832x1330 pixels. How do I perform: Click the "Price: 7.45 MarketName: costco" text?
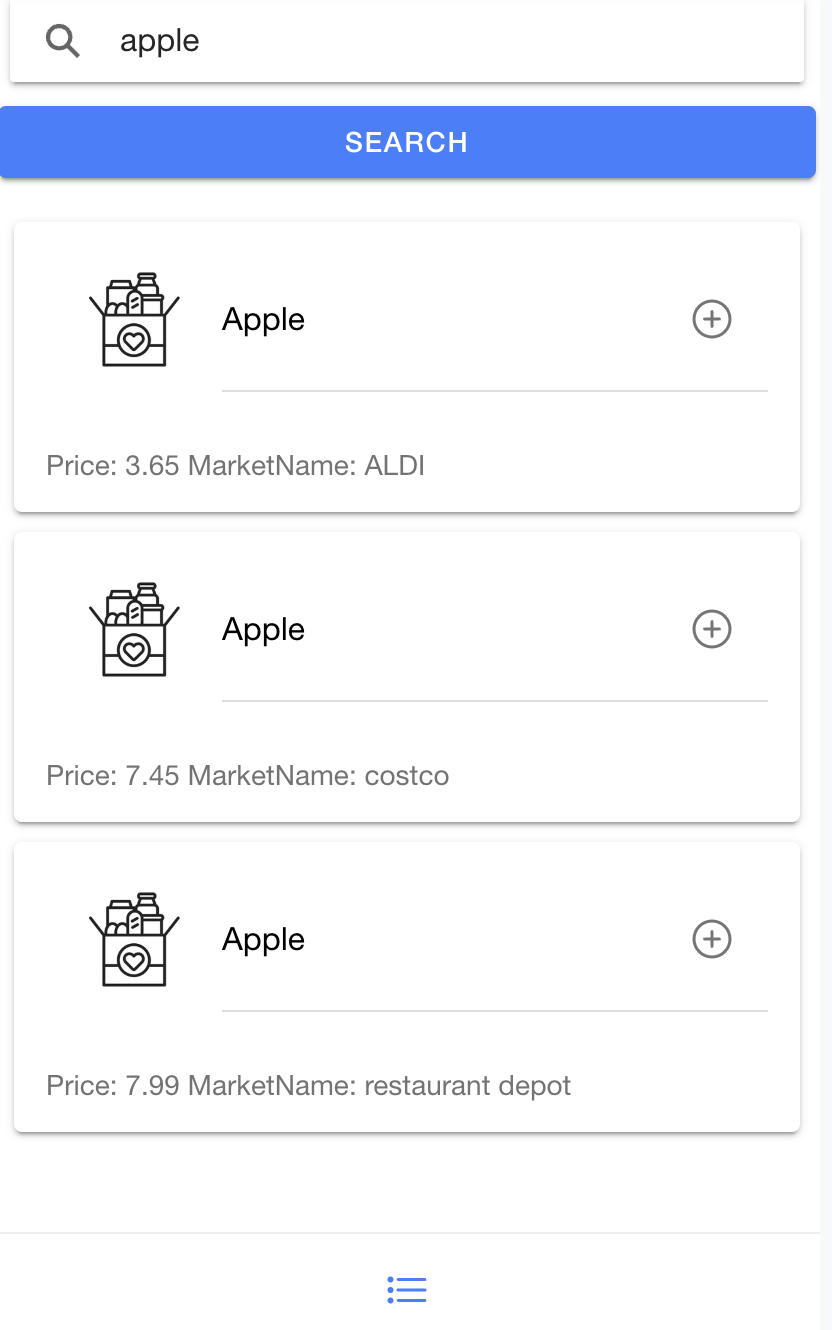(248, 775)
